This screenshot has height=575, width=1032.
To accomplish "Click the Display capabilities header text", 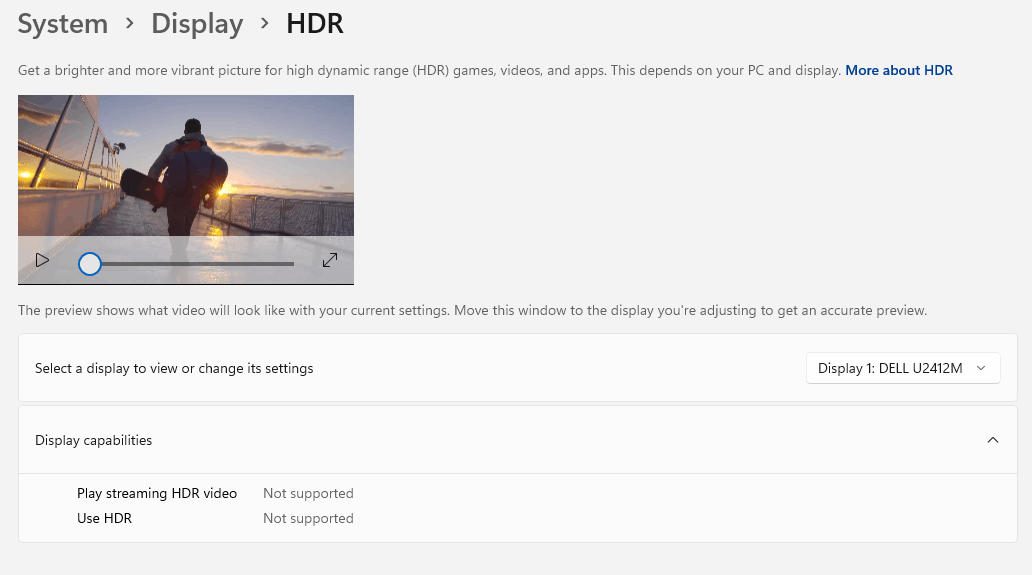I will tap(93, 440).
